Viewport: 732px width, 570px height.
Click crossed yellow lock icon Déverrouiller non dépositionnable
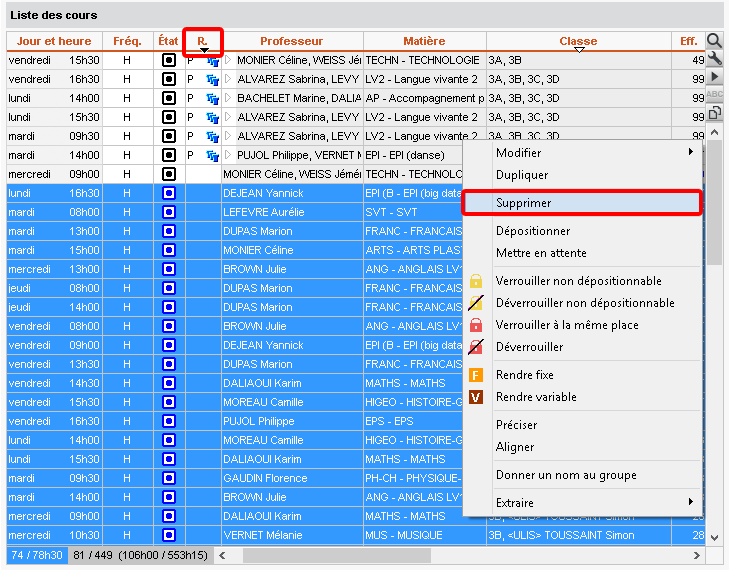click(476, 303)
